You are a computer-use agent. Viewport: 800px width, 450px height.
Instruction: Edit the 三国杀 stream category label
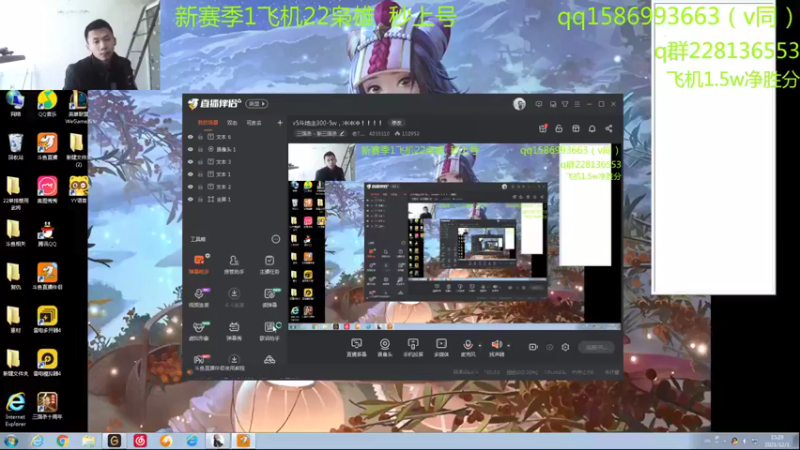point(320,134)
